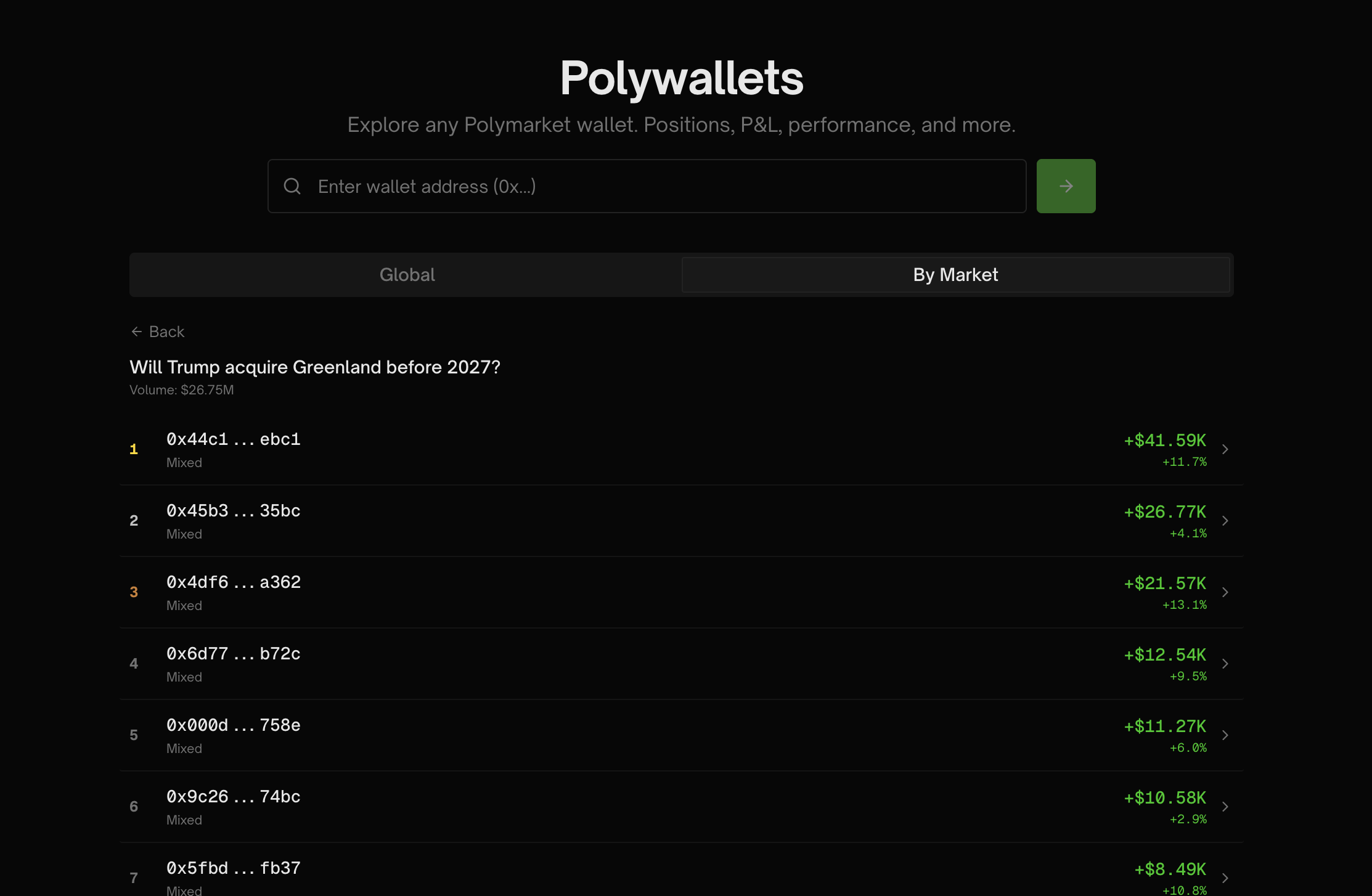Screen dimensions: 1372x896
Task: Click the chevron beside wallet 0x45b3...35bc
Action: (x=1225, y=521)
